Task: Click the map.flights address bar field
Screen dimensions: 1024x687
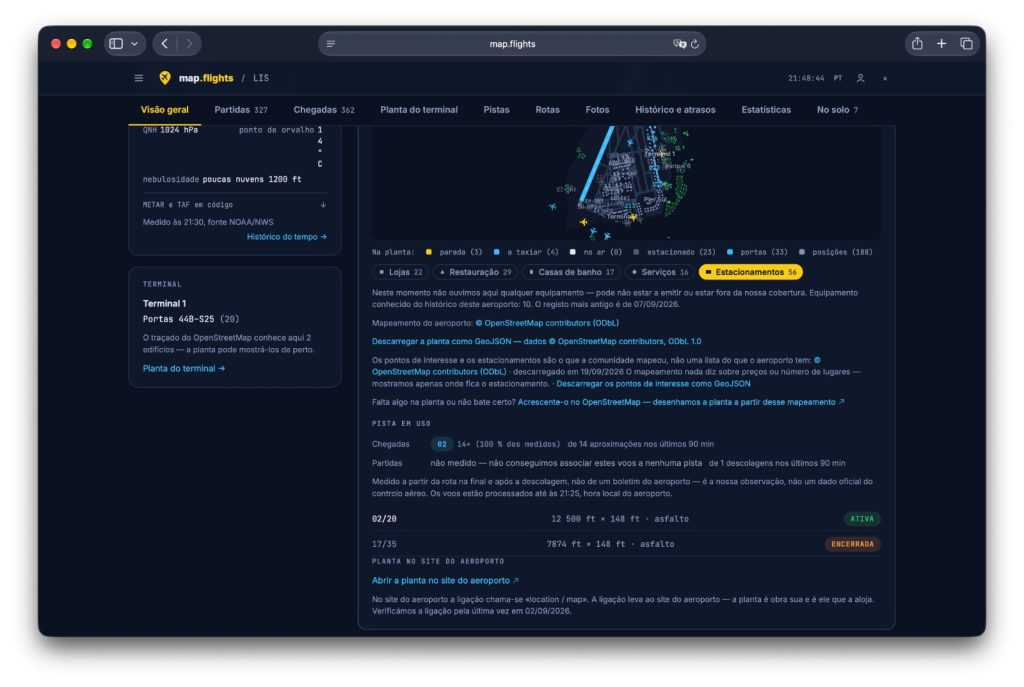Action: [x=512, y=44]
